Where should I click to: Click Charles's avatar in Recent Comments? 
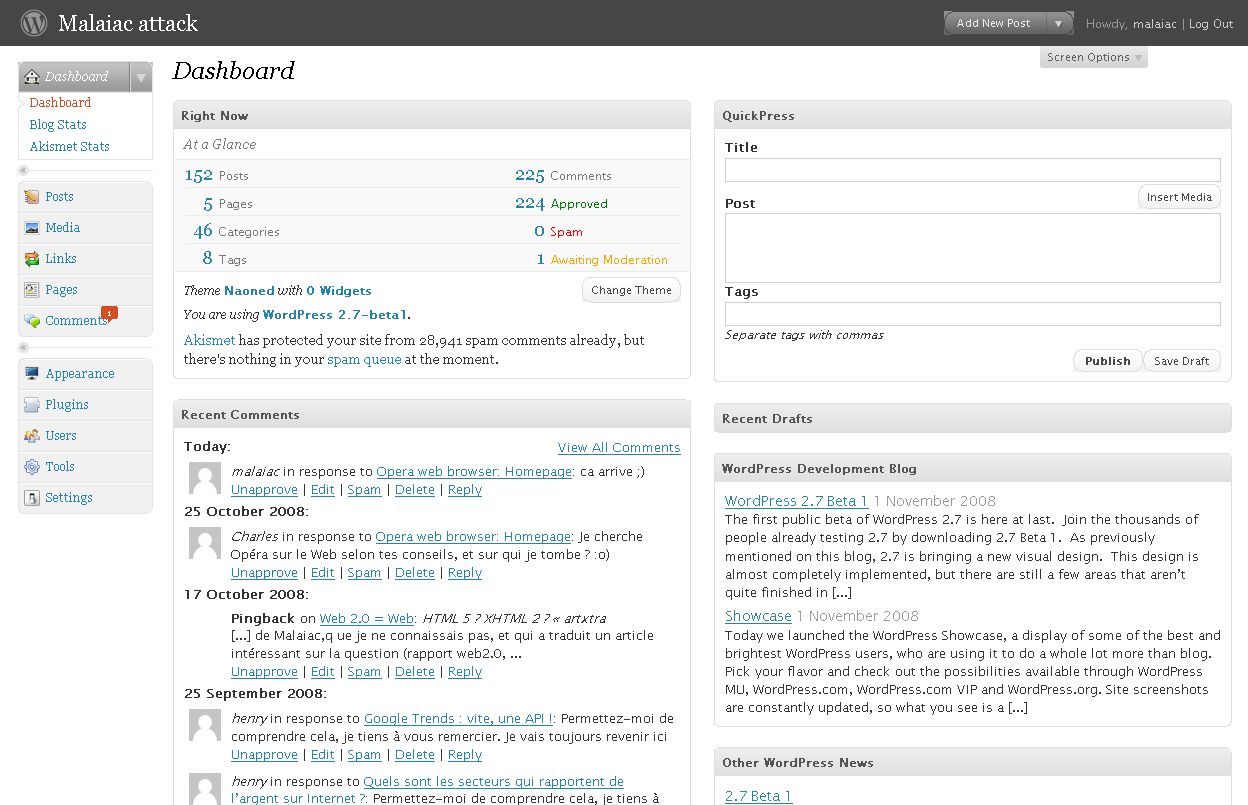(x=205, y=544)
